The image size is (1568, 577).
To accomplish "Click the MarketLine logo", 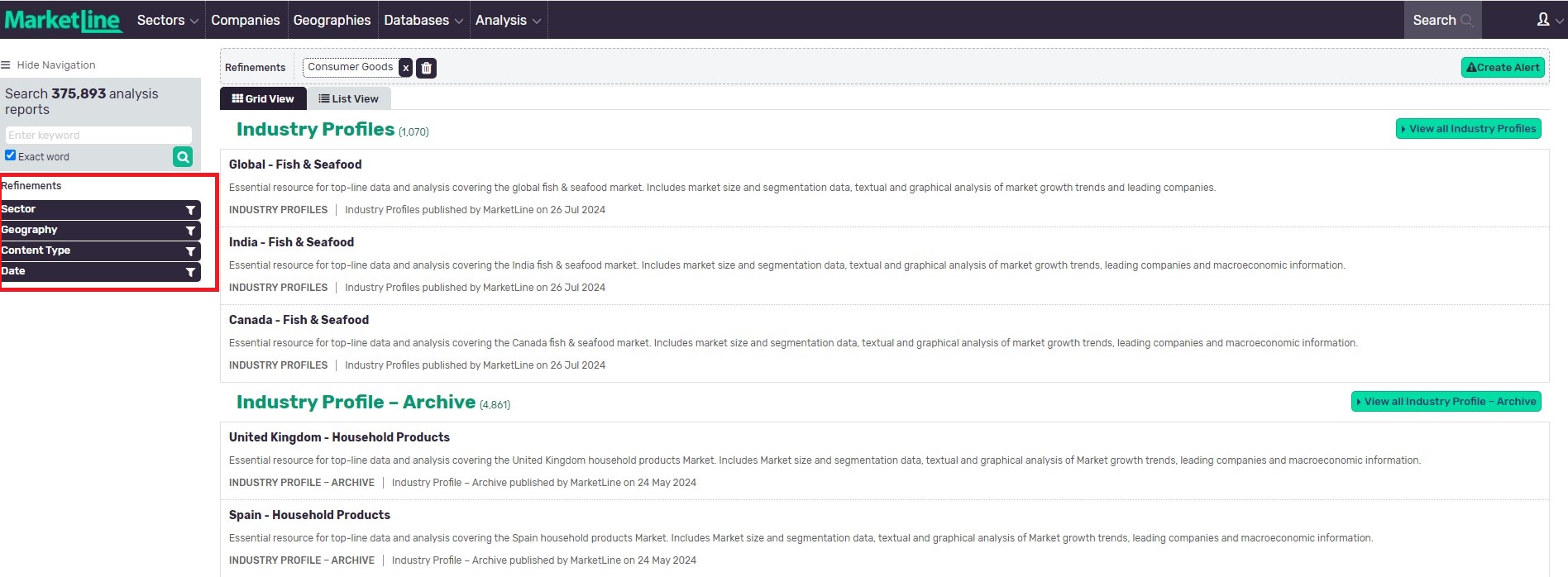I will [x=64, y=20].
